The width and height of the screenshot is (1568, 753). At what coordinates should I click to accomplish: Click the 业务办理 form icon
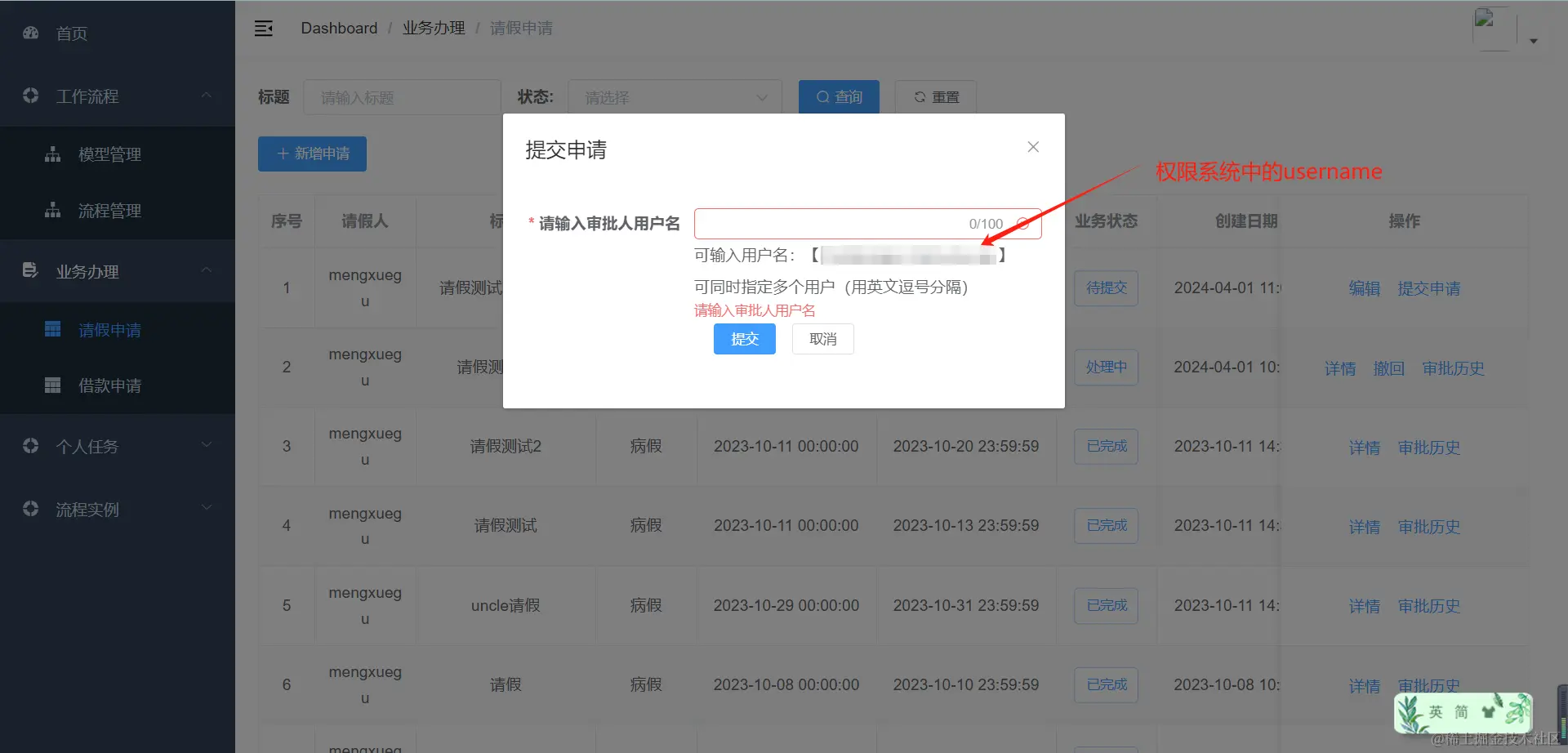coord(31,270)
